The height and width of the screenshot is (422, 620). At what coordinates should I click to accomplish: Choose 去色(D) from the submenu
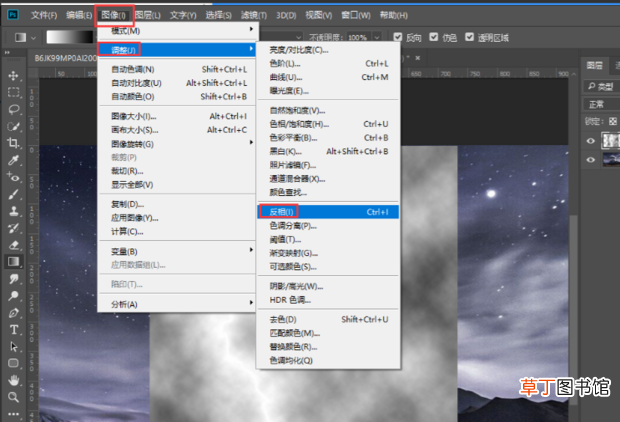(328, 319)
